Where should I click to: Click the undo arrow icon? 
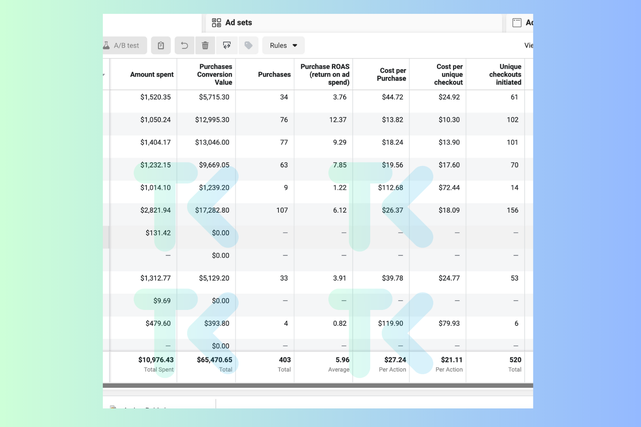pyautogui.click(x=184, y=46)
